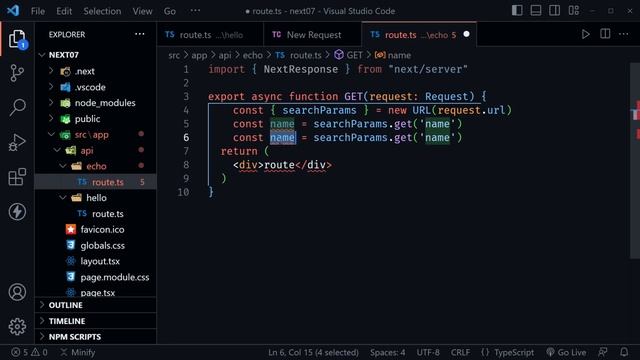This screenshot has height=360, width=640.
Task: Toggle the primary side bar layout icon
Action: click(x=517, y=10)
